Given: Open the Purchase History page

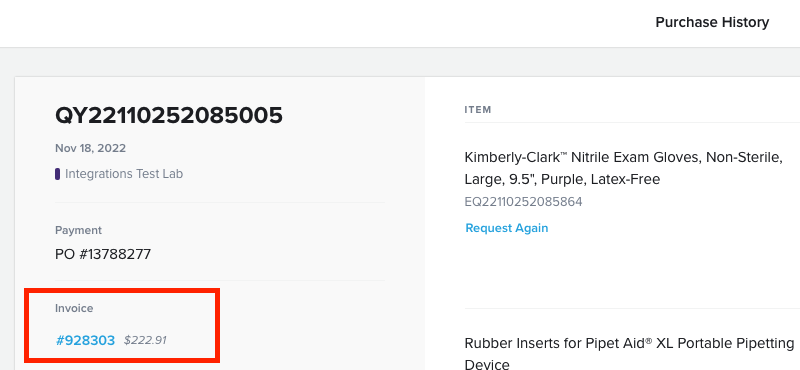Looking at the screenshot, I should (712, 22).
